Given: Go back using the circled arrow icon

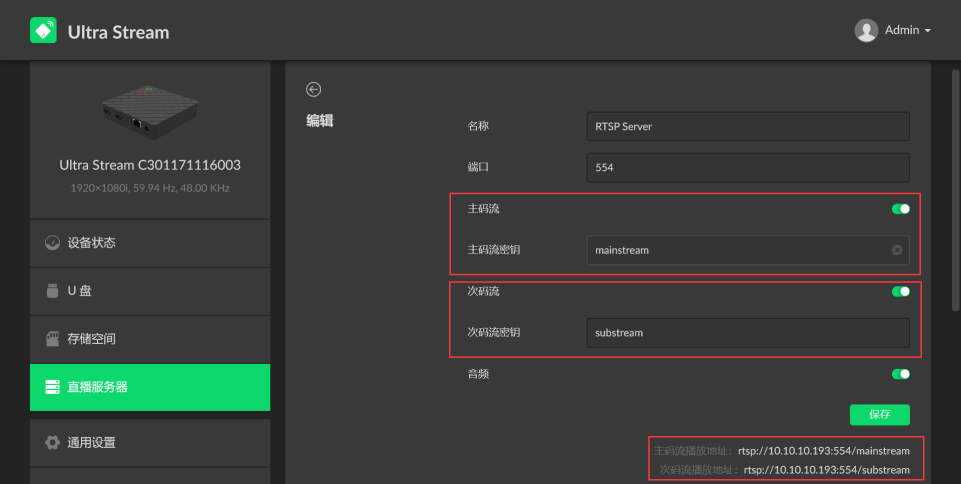Looking at the screenshot, I should [313, 89].
